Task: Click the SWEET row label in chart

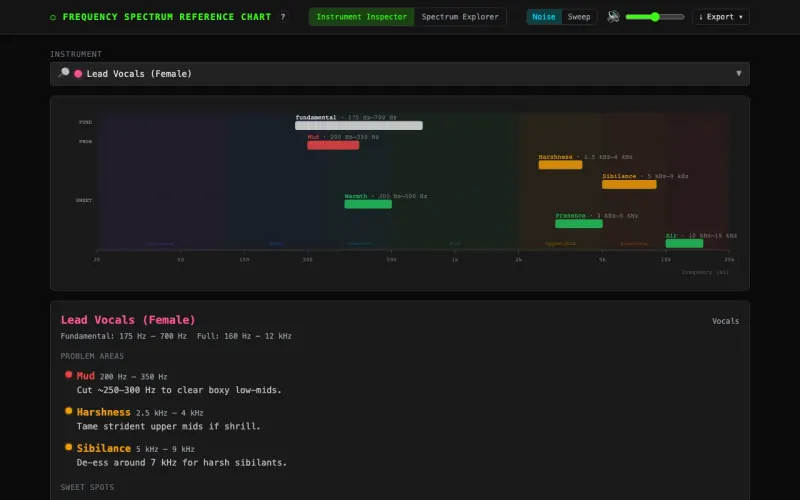Action: pyautogui.click(x=84, y=201)
